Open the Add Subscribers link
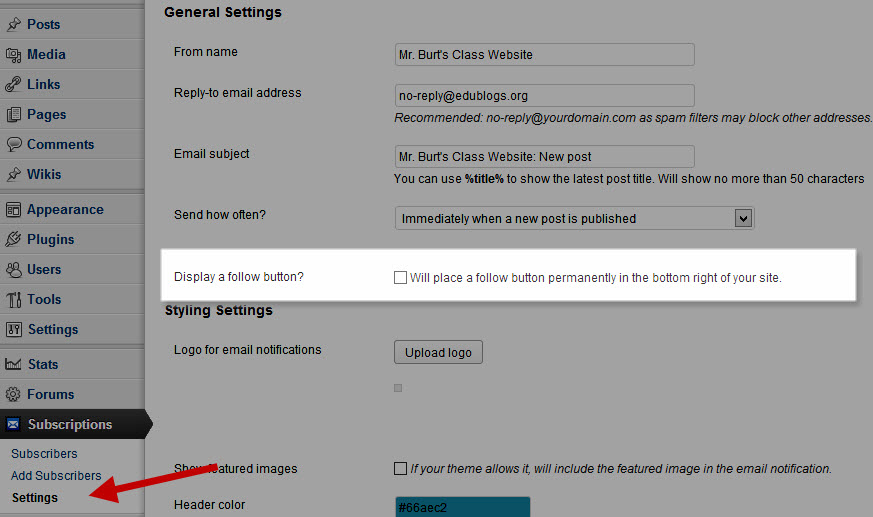873x517 pixels. click(x=56, y=476)
